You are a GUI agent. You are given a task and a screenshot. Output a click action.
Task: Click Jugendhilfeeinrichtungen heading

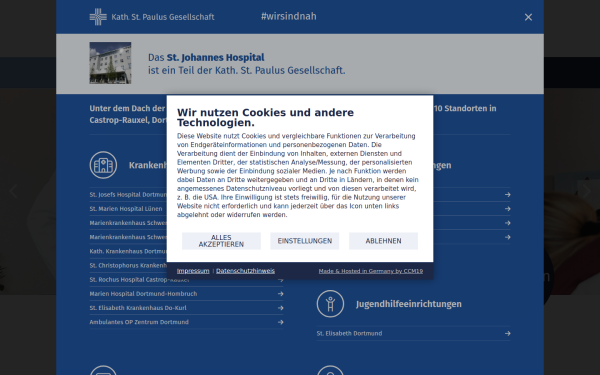tap(409, 304)
